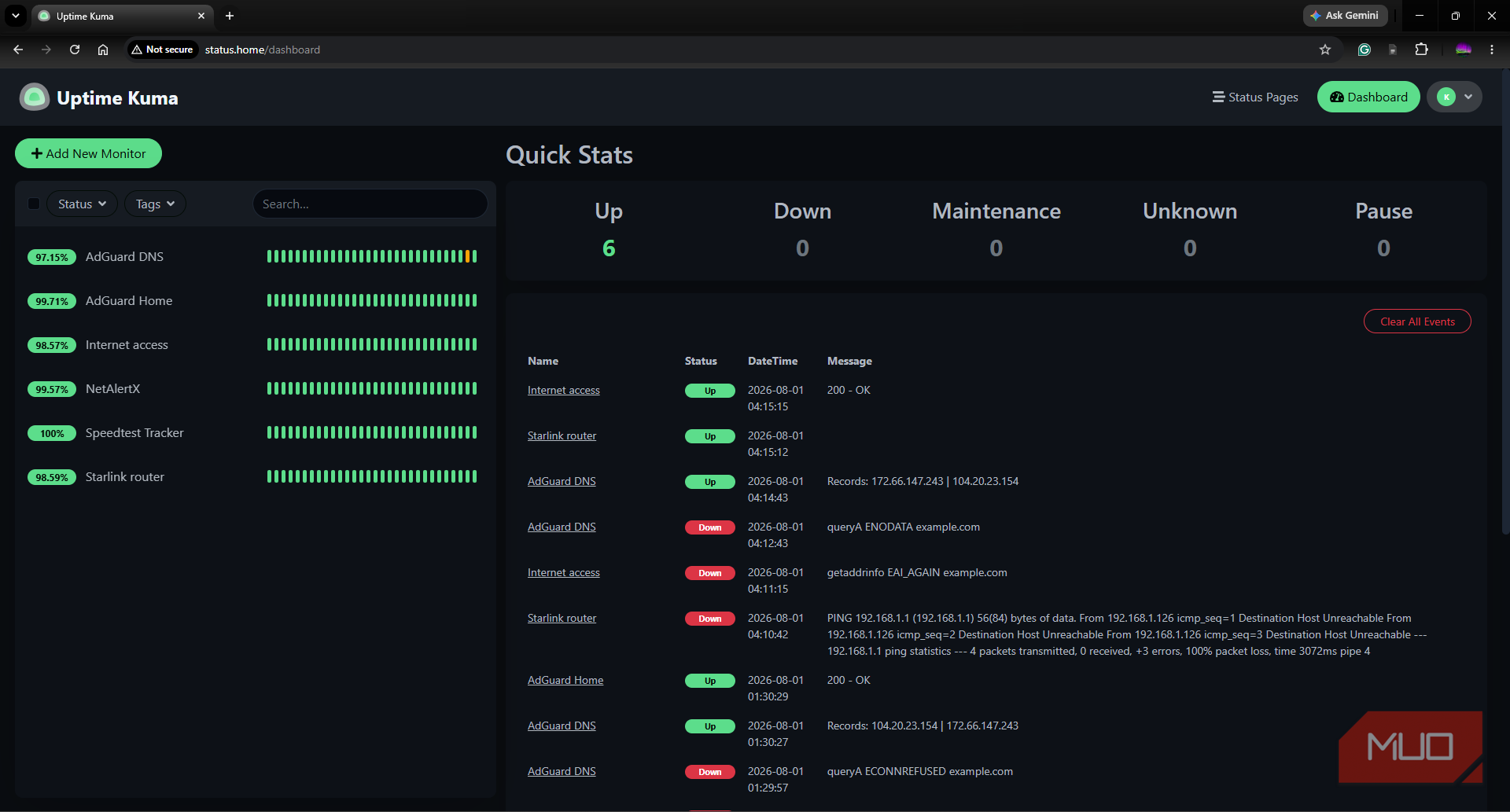This screenshot has width=1510, height=812.
Task: Open the Extensions puzzle icon
Action: [1421, 50]
